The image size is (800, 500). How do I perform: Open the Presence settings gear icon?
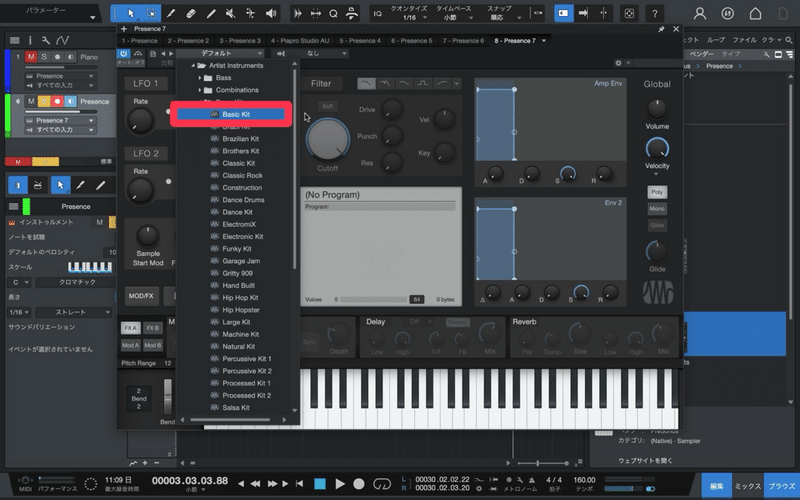tap(618, 63)
